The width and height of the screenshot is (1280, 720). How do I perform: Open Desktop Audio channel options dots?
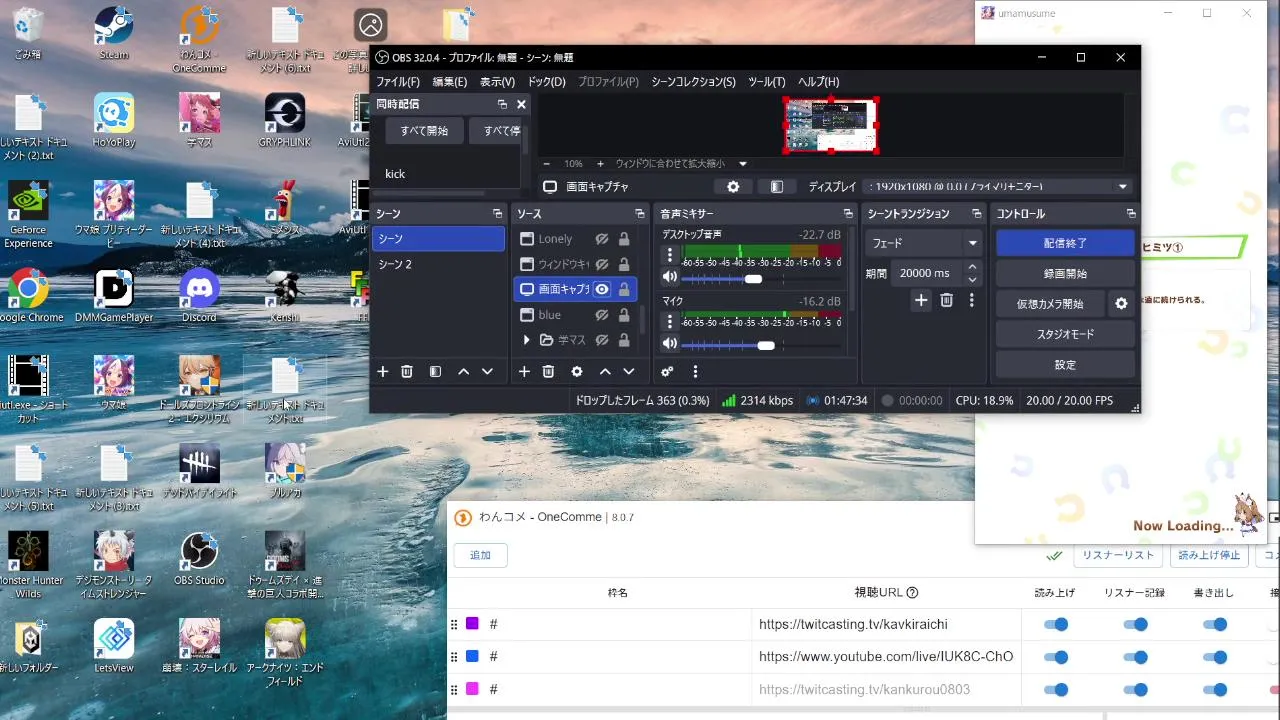pyautogui.click(x=670, y=255)
